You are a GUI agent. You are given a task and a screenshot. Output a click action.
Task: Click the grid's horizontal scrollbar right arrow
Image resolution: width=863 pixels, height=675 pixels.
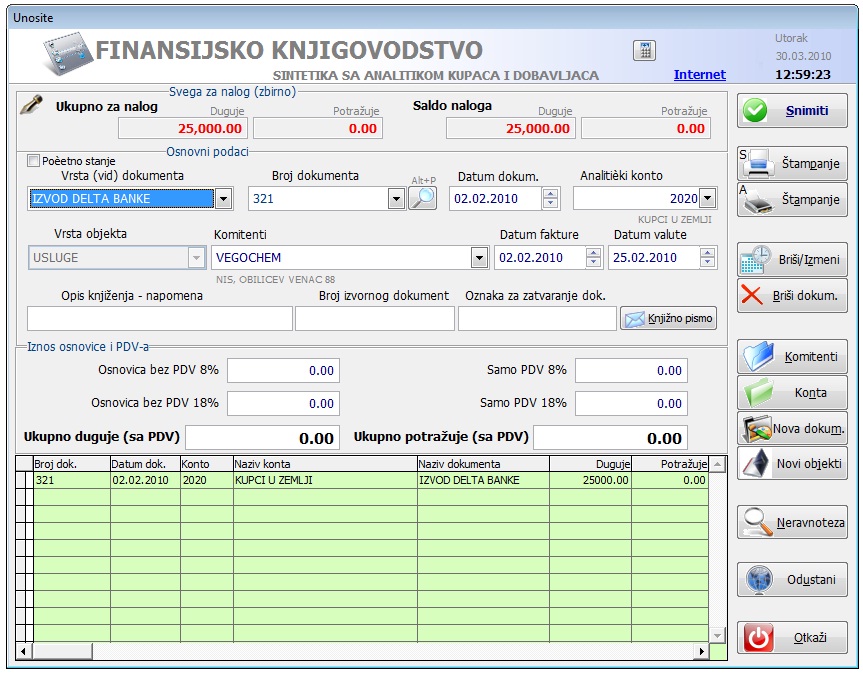pos(701,651)
